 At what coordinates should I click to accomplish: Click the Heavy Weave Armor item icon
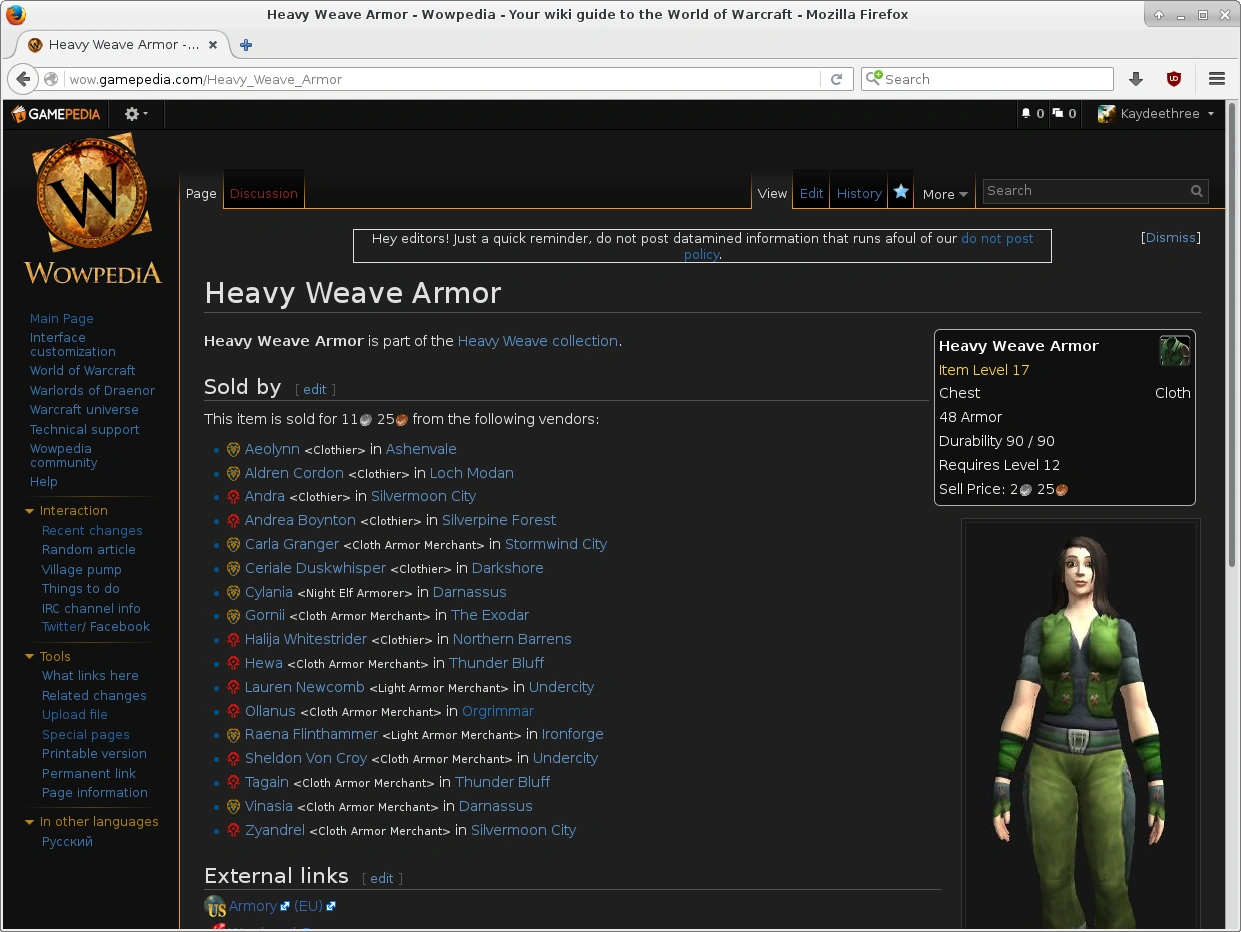tap(1174, 351)
